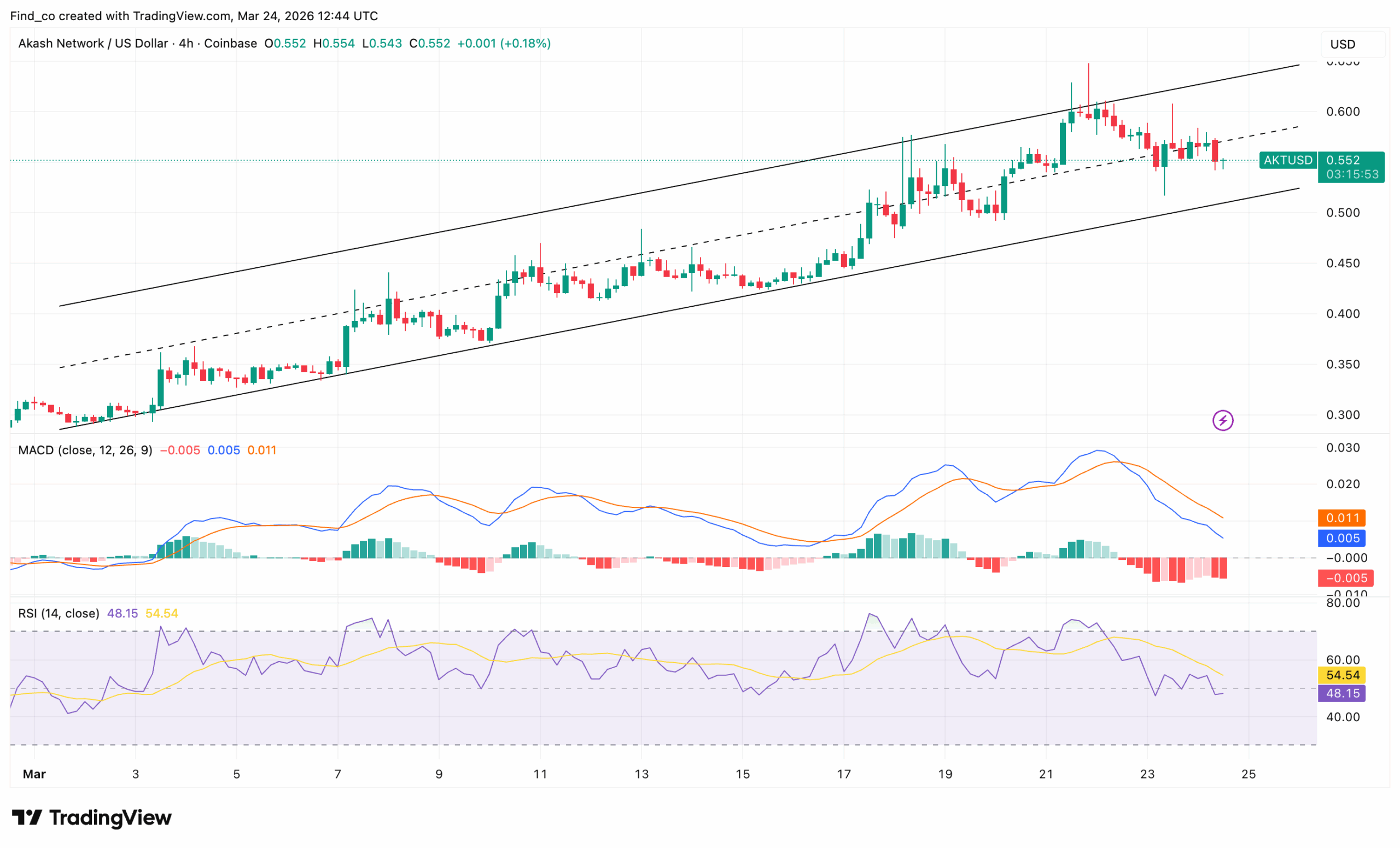Screen dimensions: 1400x848
Task: Click the purple lightning bolt icon
Action: [x=1223, y=420]
